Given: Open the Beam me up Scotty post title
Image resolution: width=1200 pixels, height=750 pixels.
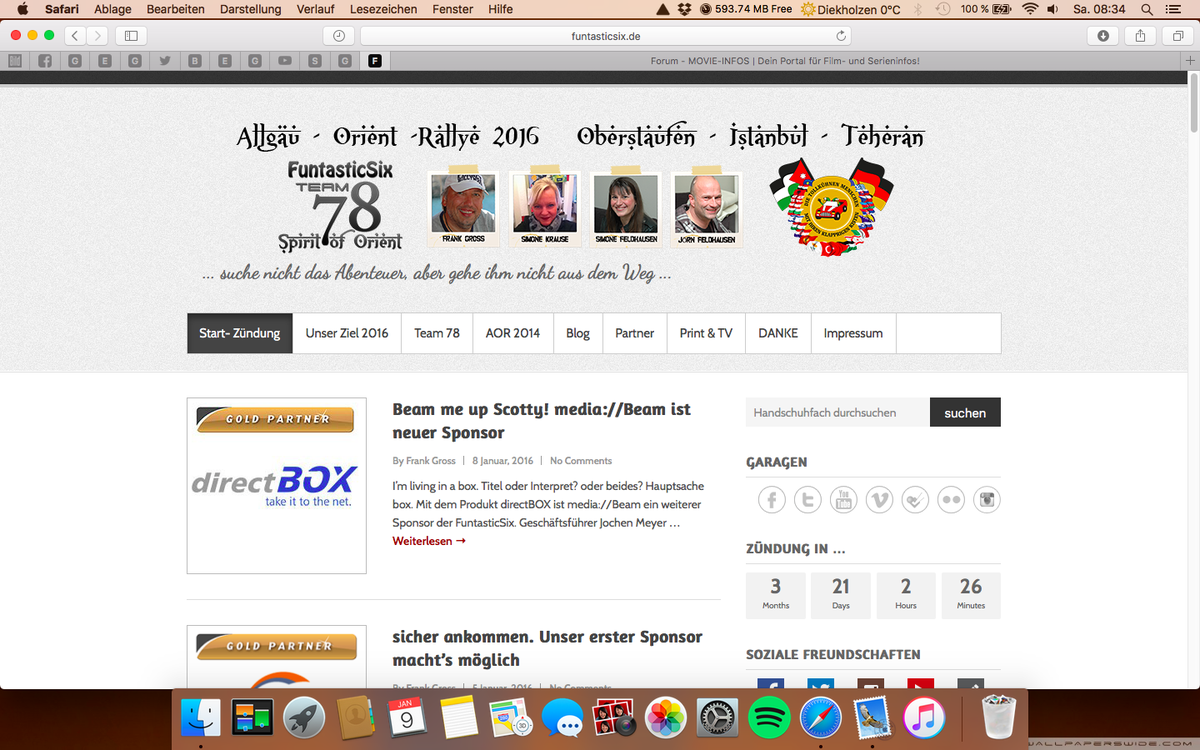Looking at the screenshot, I should [541, 421].
